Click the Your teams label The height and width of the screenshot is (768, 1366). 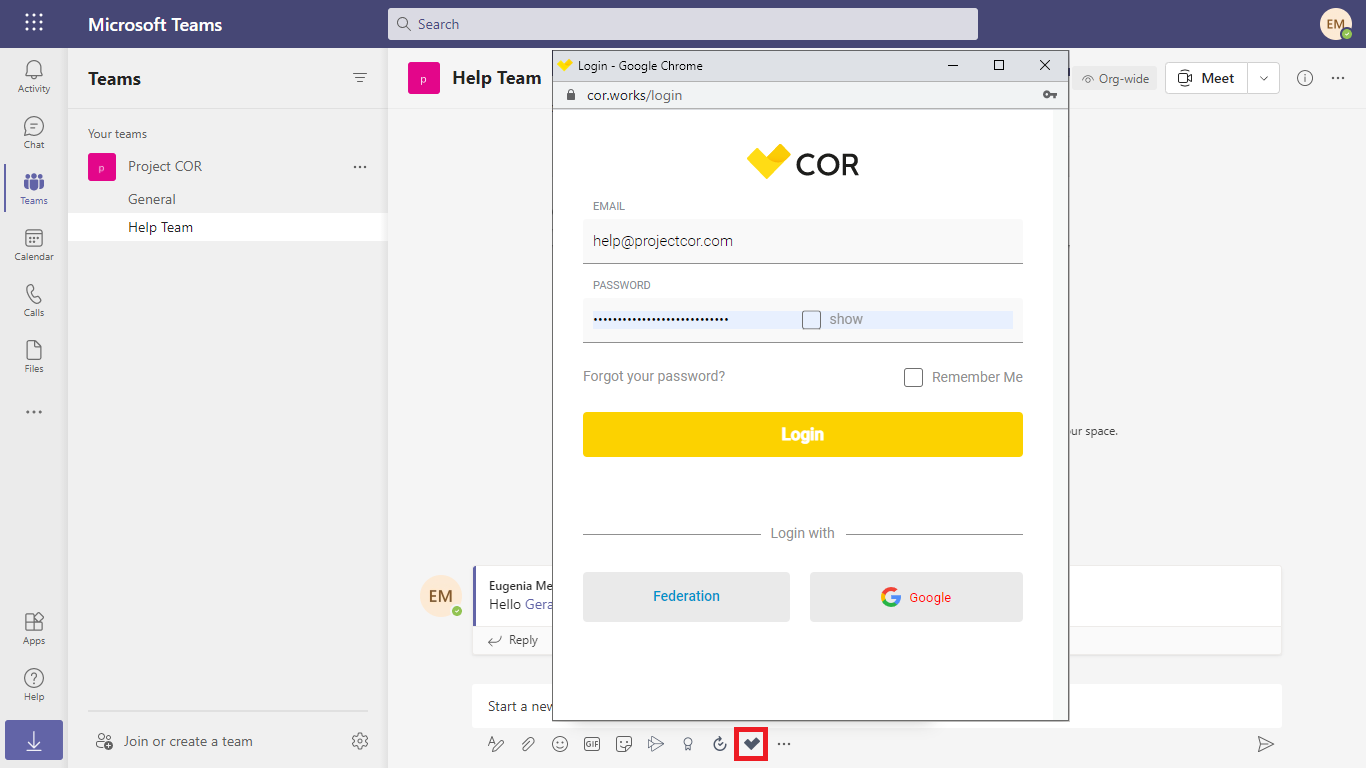click(x=117, y=134)
